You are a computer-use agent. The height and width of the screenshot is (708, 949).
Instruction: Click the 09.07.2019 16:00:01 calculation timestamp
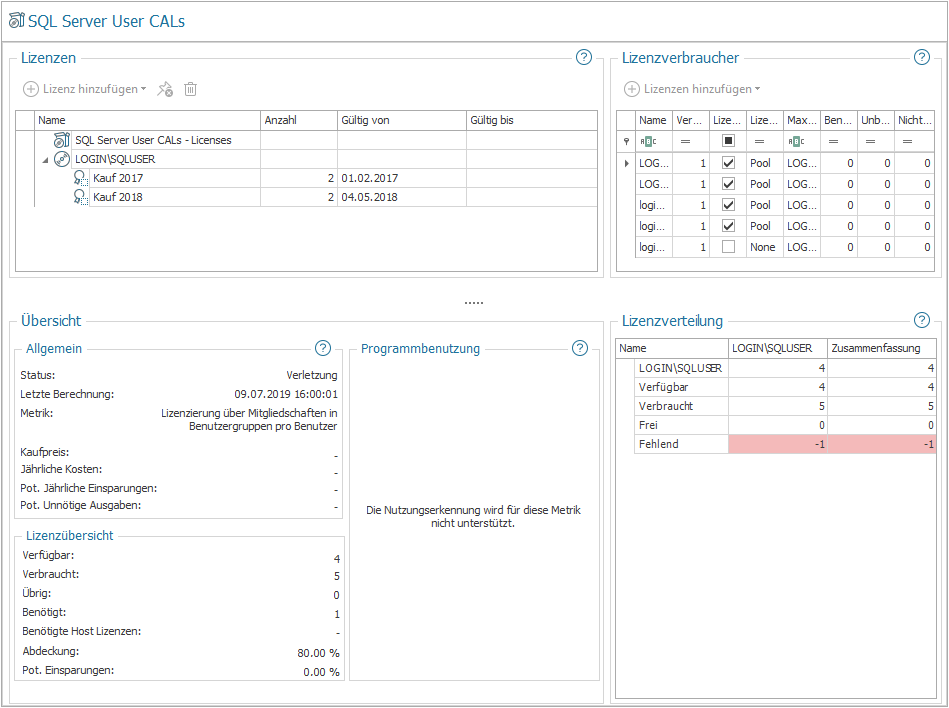(x=286, y=395)
